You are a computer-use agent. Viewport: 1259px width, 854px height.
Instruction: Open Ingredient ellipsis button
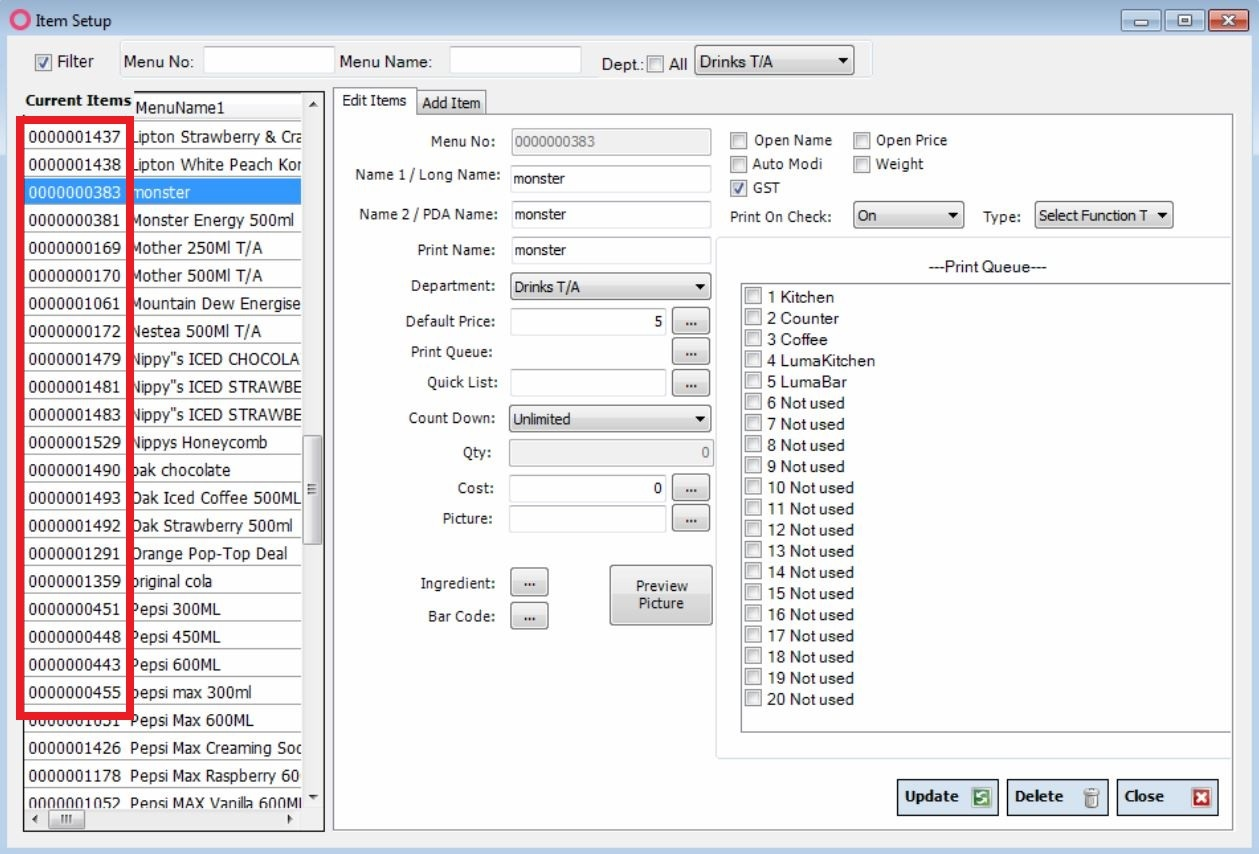coord(529,583)
